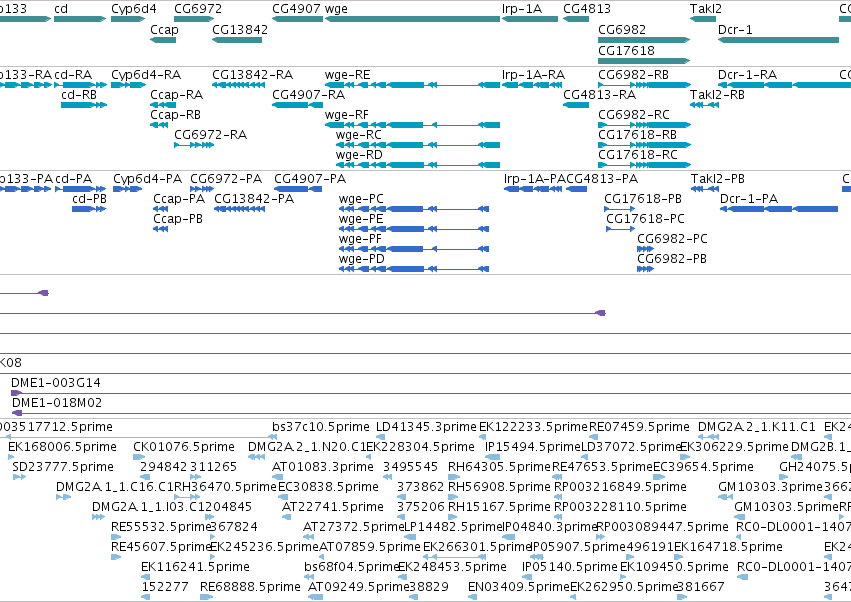This screenshot has width=851, height=602.
Task: Click the CG4813 gene label
Action: click(587, 9)
